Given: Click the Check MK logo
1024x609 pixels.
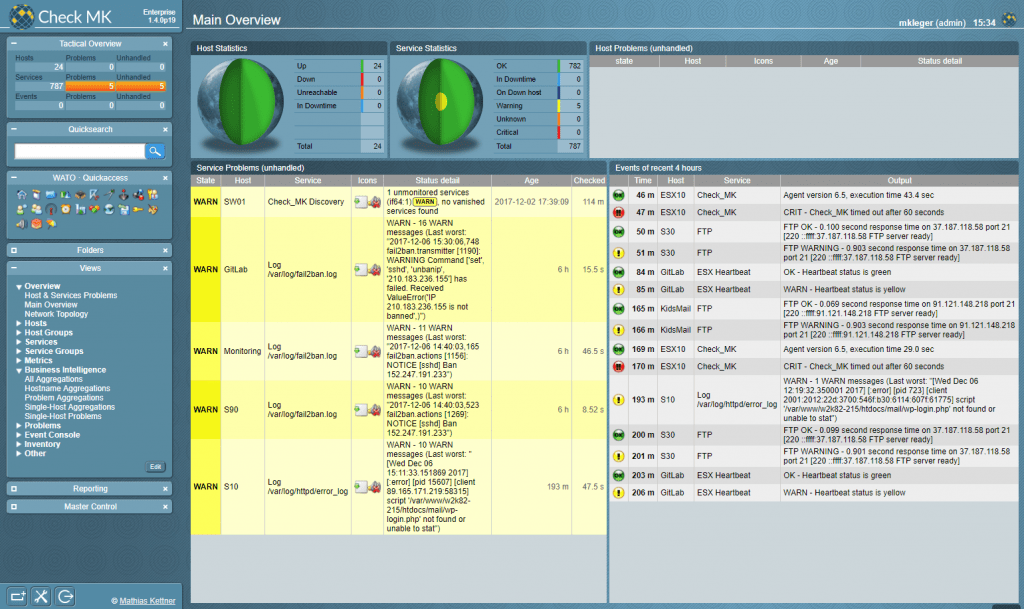Looking at the screenshot, I should point(60,16).
